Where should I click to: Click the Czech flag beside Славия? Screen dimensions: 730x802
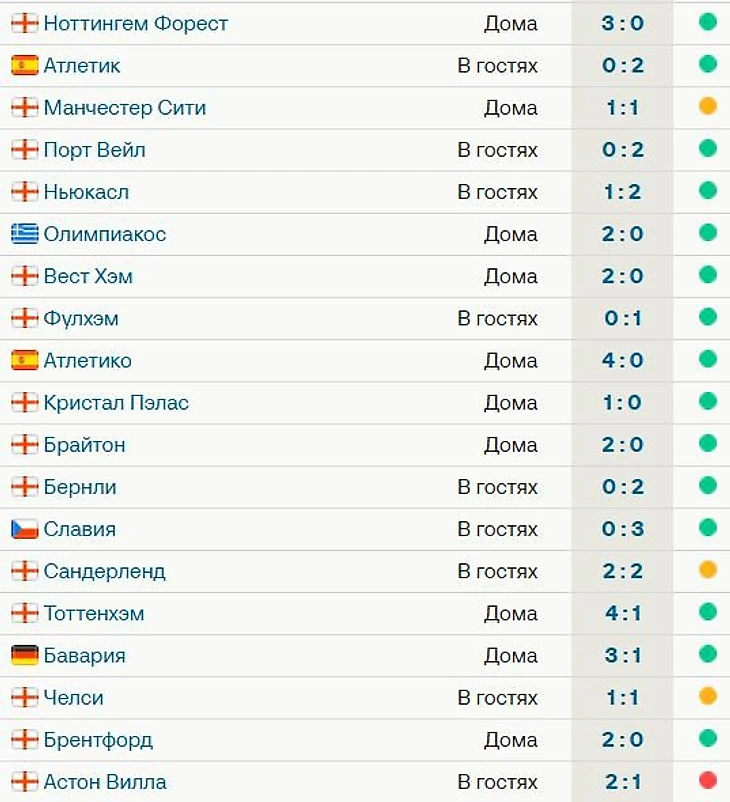25,529
